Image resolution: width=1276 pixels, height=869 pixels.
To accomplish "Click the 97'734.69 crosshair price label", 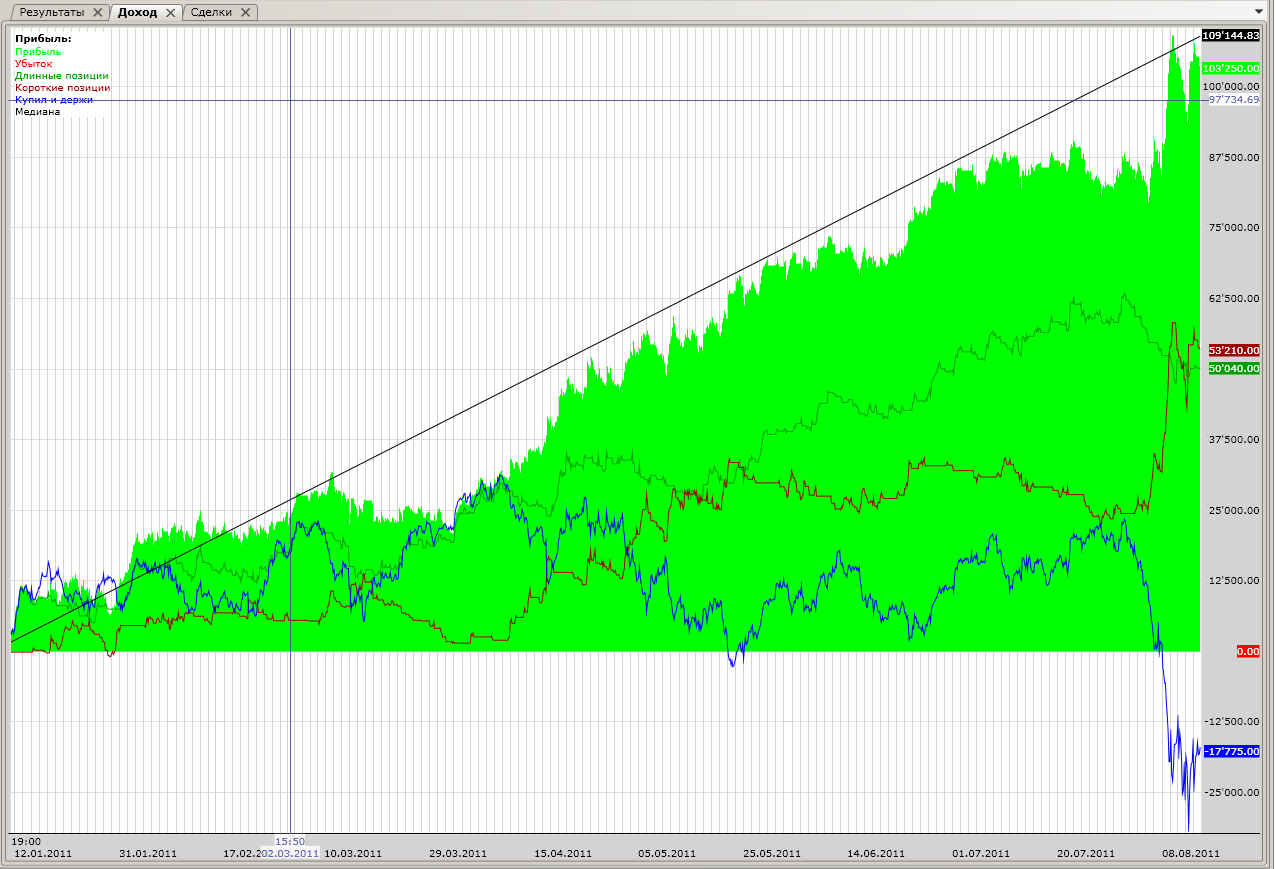I will (1234, 100).
